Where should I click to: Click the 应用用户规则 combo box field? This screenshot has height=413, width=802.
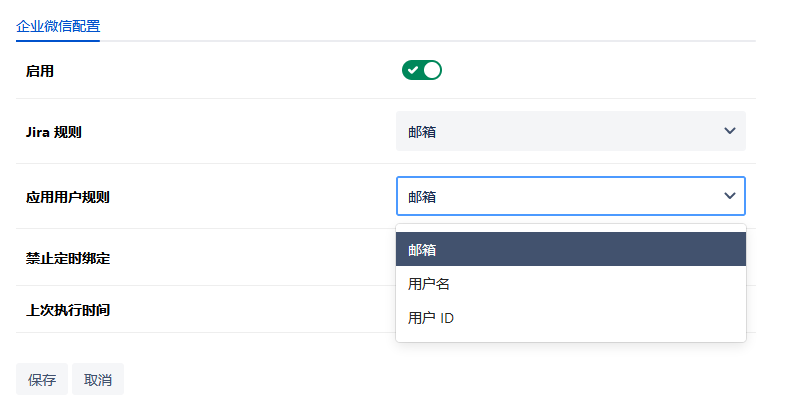click(570, 196)
